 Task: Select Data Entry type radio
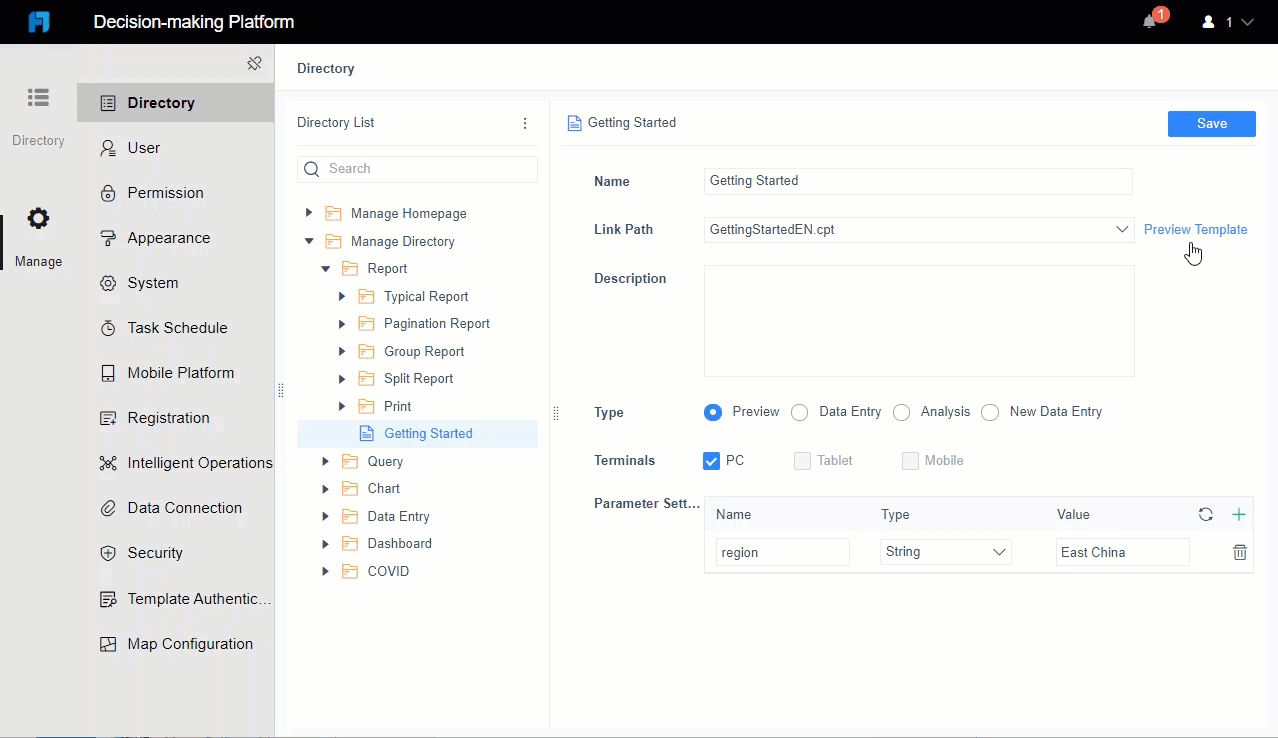[799, 412]
